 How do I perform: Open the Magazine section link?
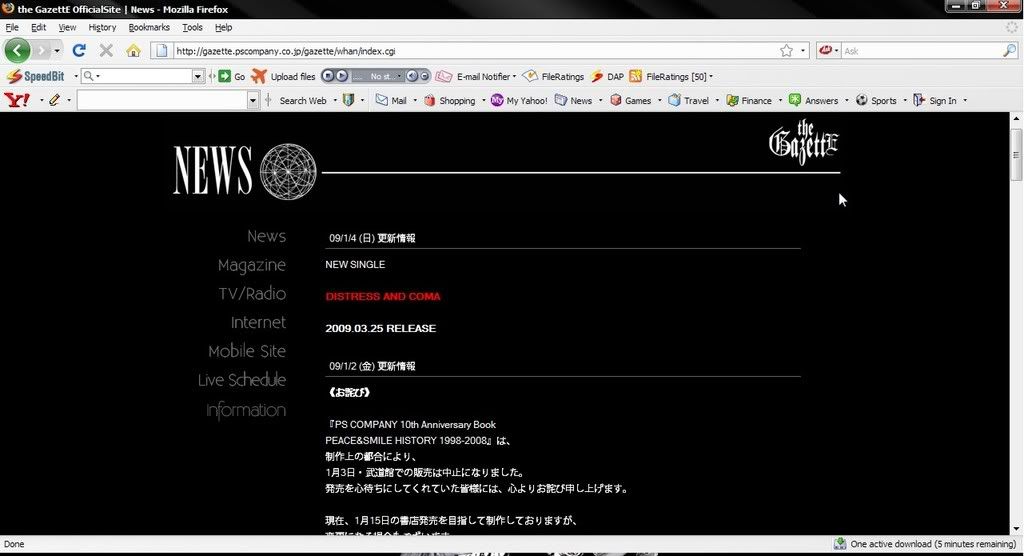[x=251, y=265]
